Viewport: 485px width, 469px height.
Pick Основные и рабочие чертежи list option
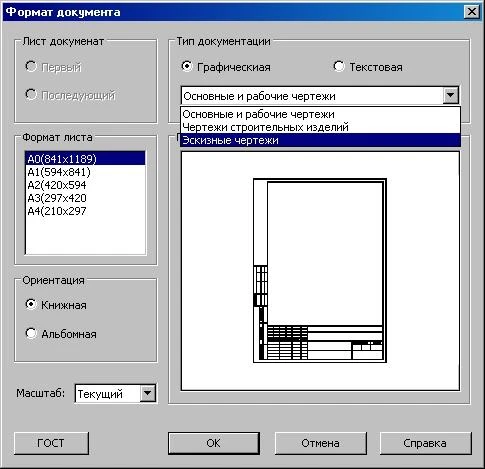click(320, 114)
